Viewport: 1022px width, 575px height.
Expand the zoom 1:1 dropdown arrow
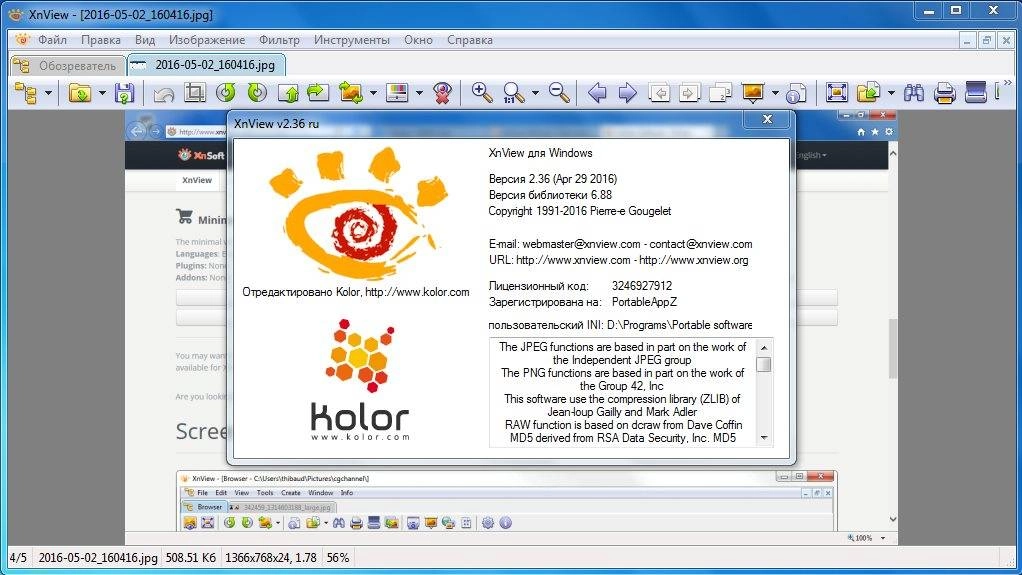coord(535,93)
